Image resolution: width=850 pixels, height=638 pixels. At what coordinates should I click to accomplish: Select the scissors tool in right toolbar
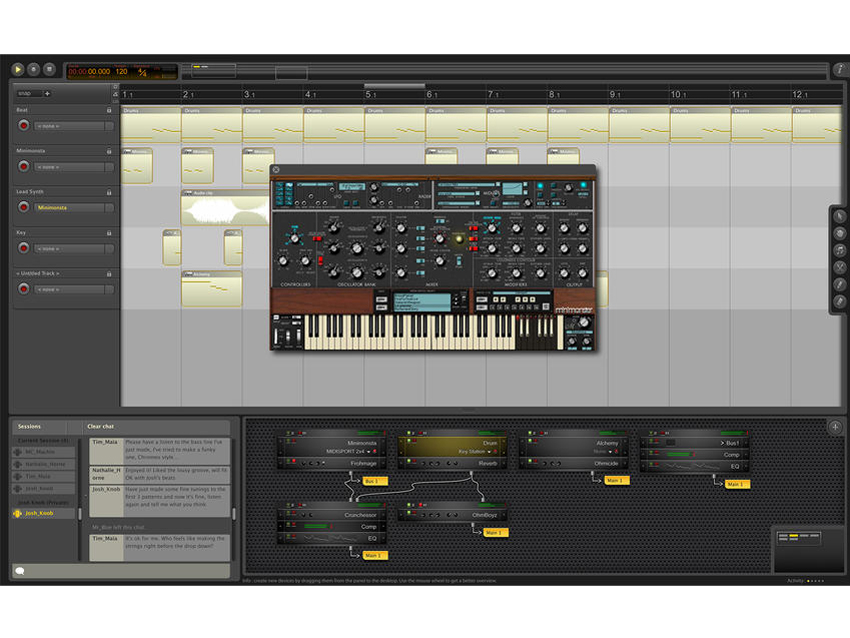tap(840, 267)
